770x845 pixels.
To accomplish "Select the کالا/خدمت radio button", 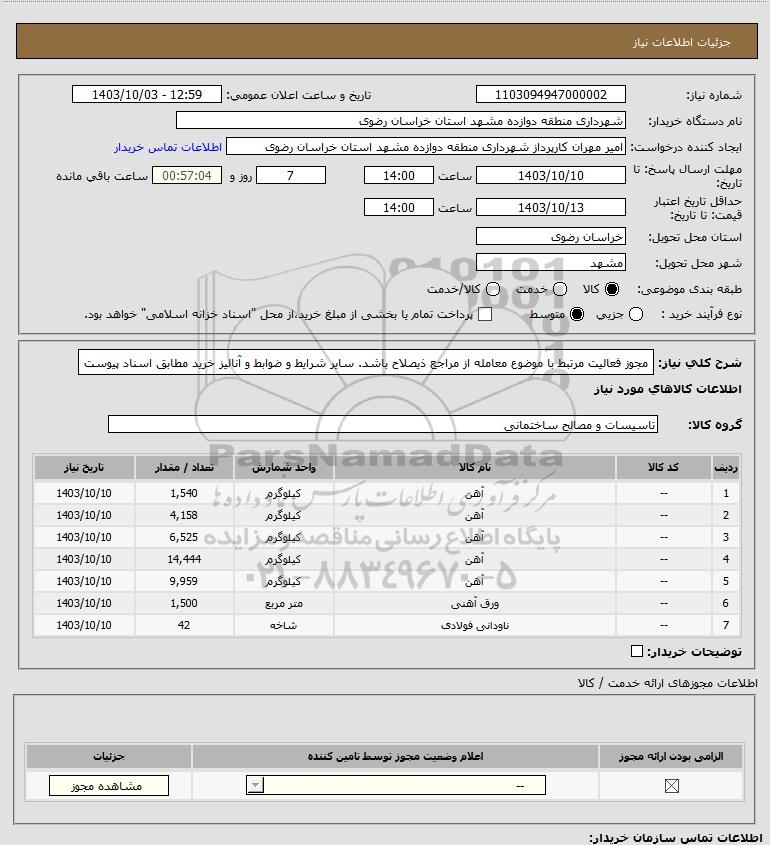I will point(492,289).
